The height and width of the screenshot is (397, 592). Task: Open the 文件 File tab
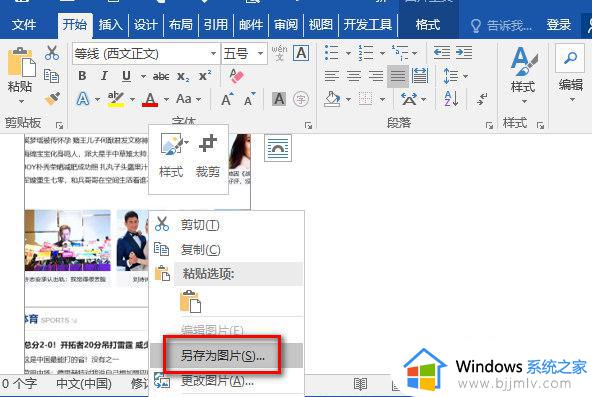click(24, 25)
